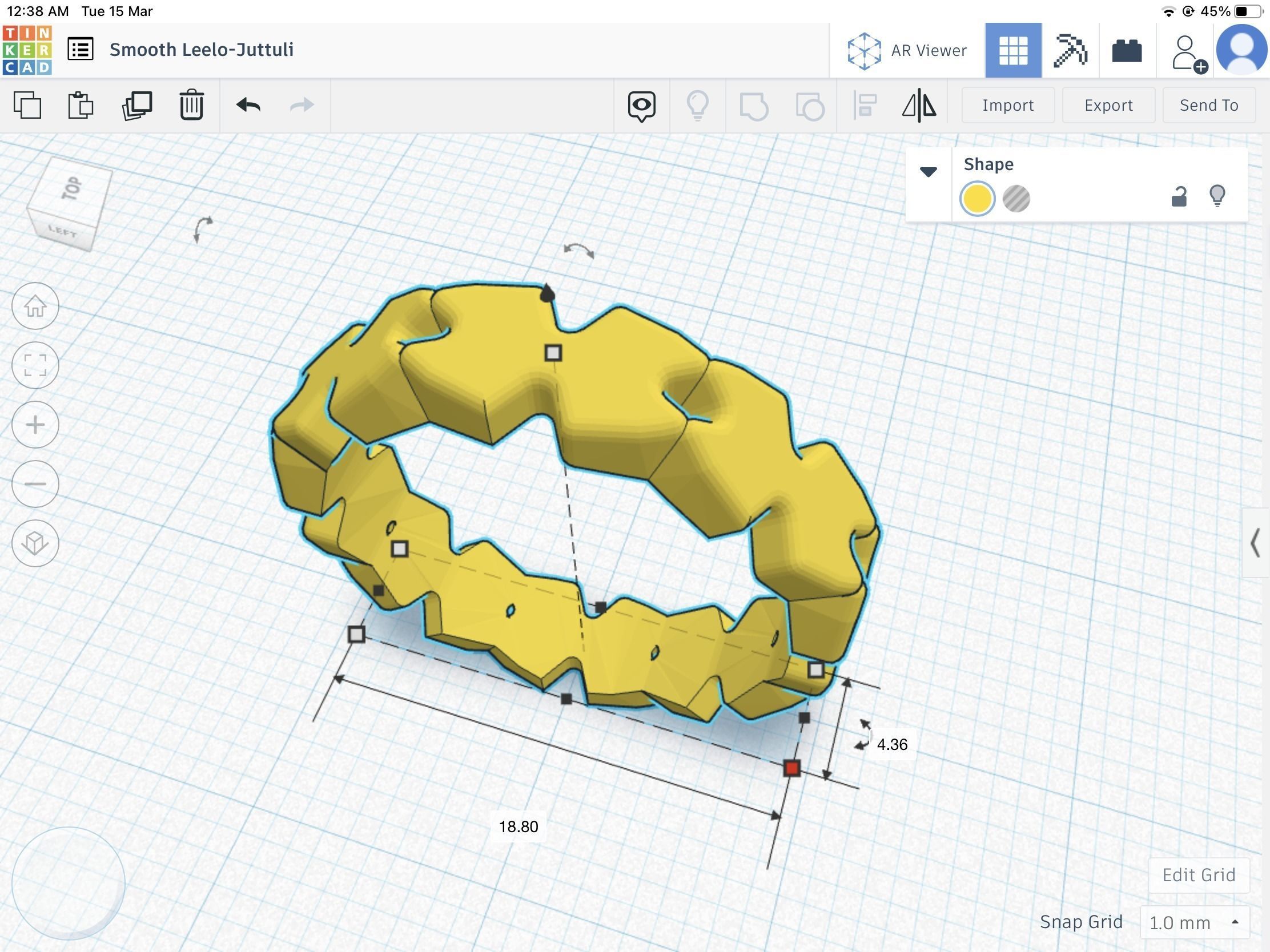The image size is (1270, 952).
Task: Redo the last action
Action: pyautogui.click(x=302, y=105)
